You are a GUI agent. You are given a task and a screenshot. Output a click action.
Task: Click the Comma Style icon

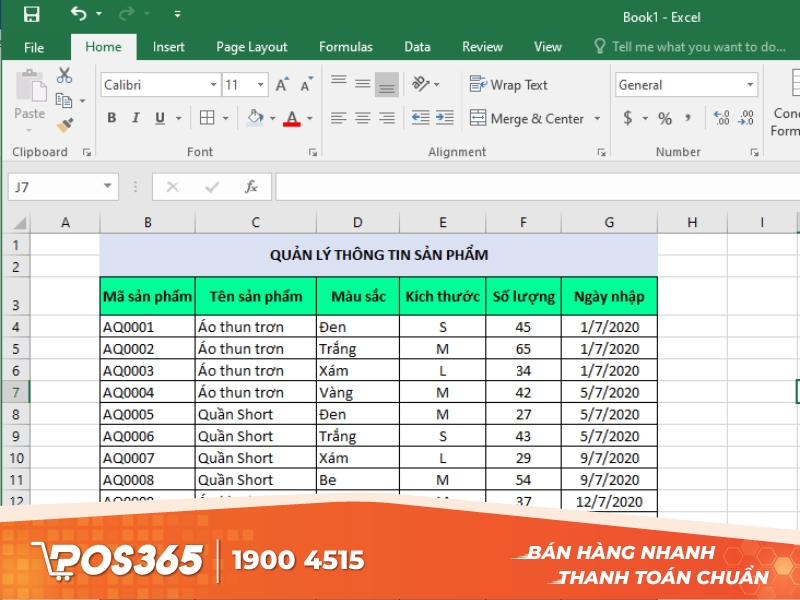tap(688, 118)
